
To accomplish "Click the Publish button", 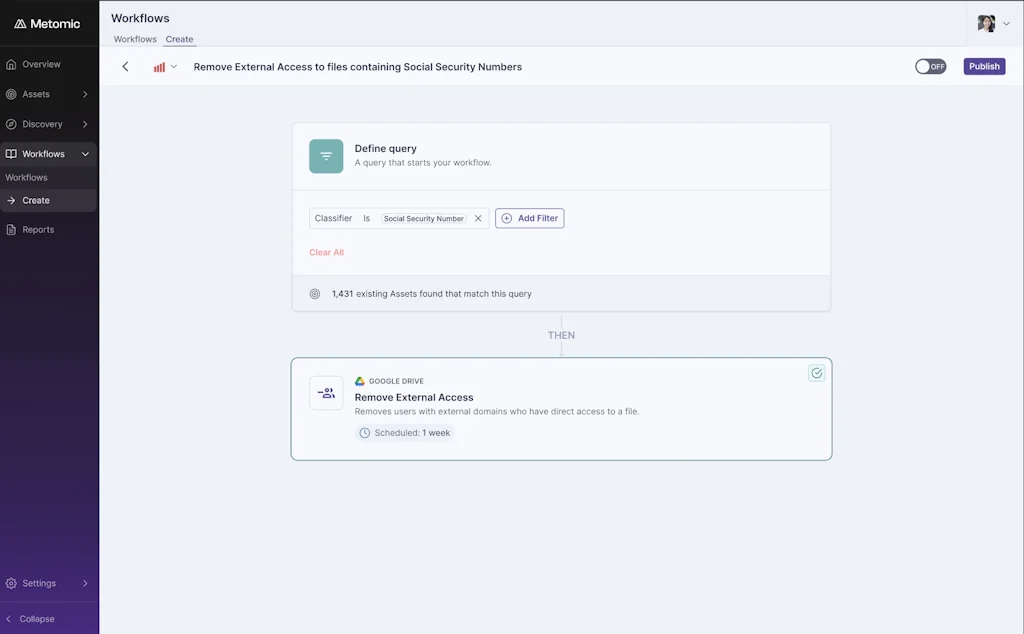I will pyautogui.click(x=984, y=66).
